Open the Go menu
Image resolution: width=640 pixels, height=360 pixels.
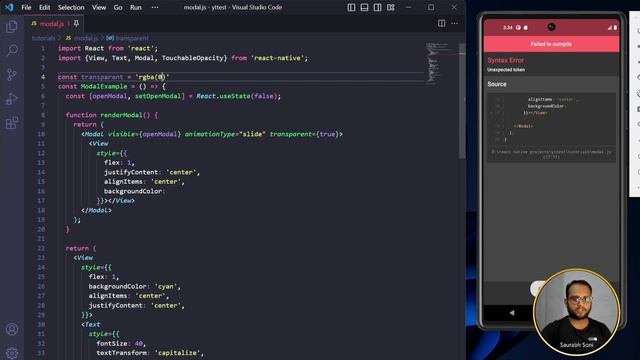point(118,7)
